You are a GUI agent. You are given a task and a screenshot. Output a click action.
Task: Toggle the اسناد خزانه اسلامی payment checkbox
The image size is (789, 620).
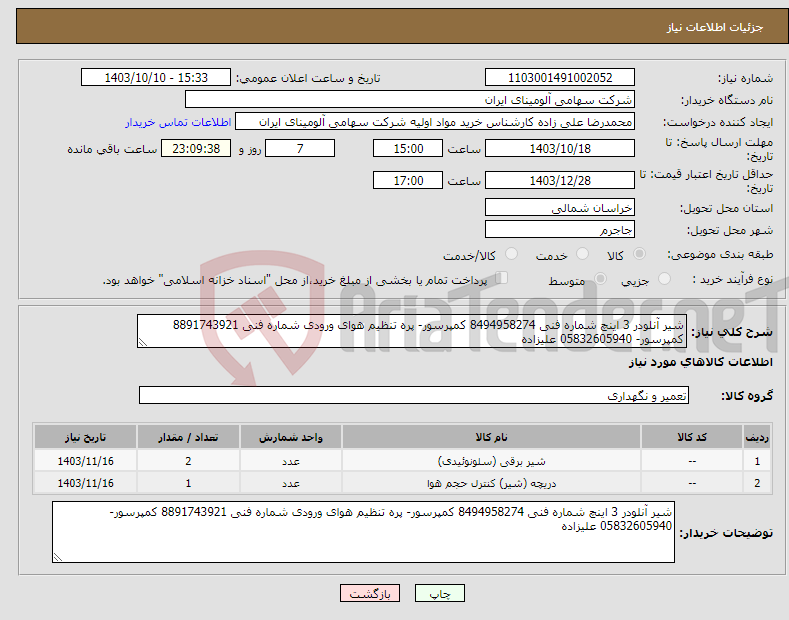point(502,278)
